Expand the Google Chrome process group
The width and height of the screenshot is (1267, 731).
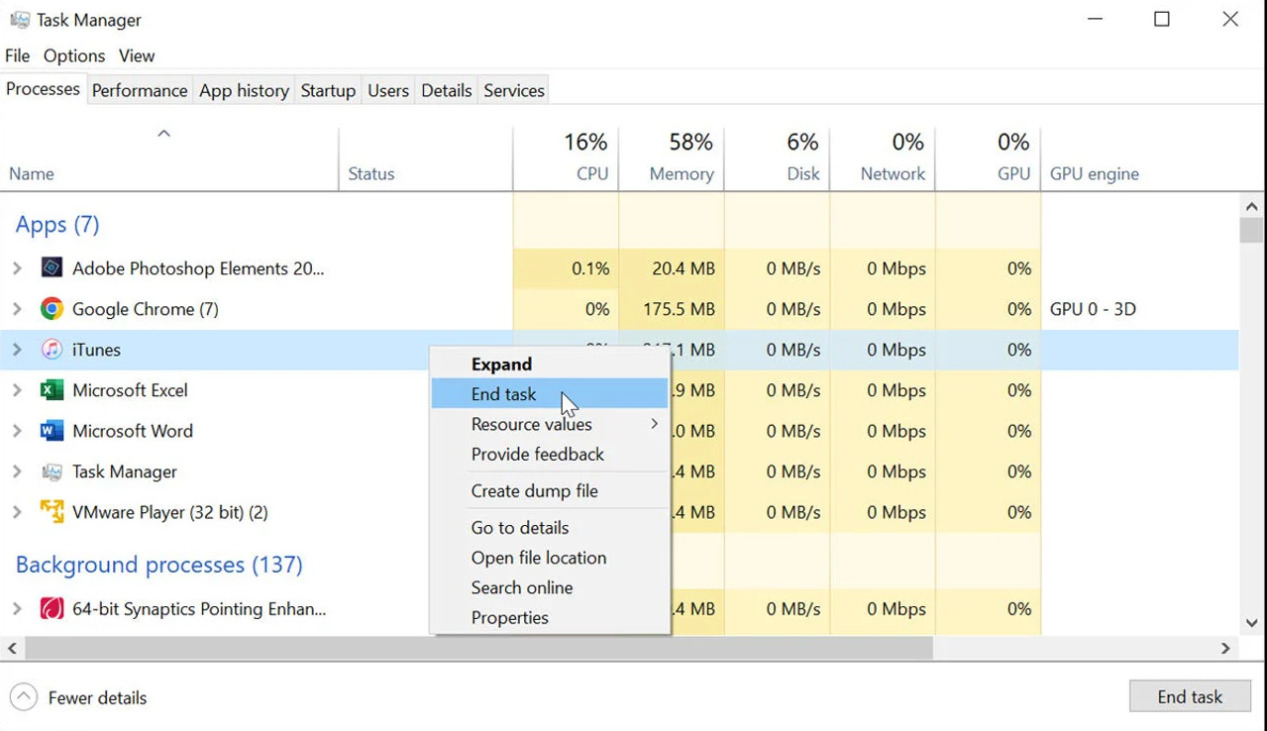17,309
